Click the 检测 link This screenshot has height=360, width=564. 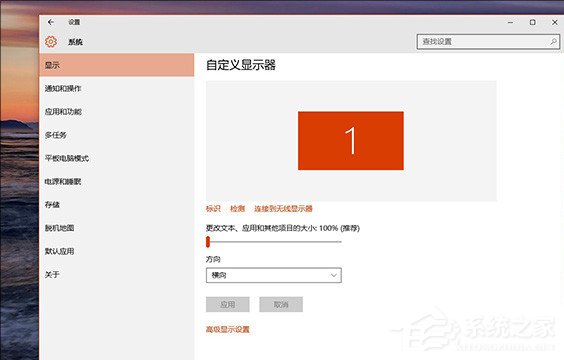[x=237, y=209]
